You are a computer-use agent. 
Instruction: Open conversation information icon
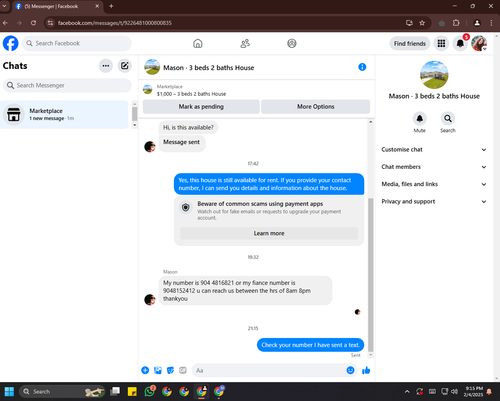(362, 67)
